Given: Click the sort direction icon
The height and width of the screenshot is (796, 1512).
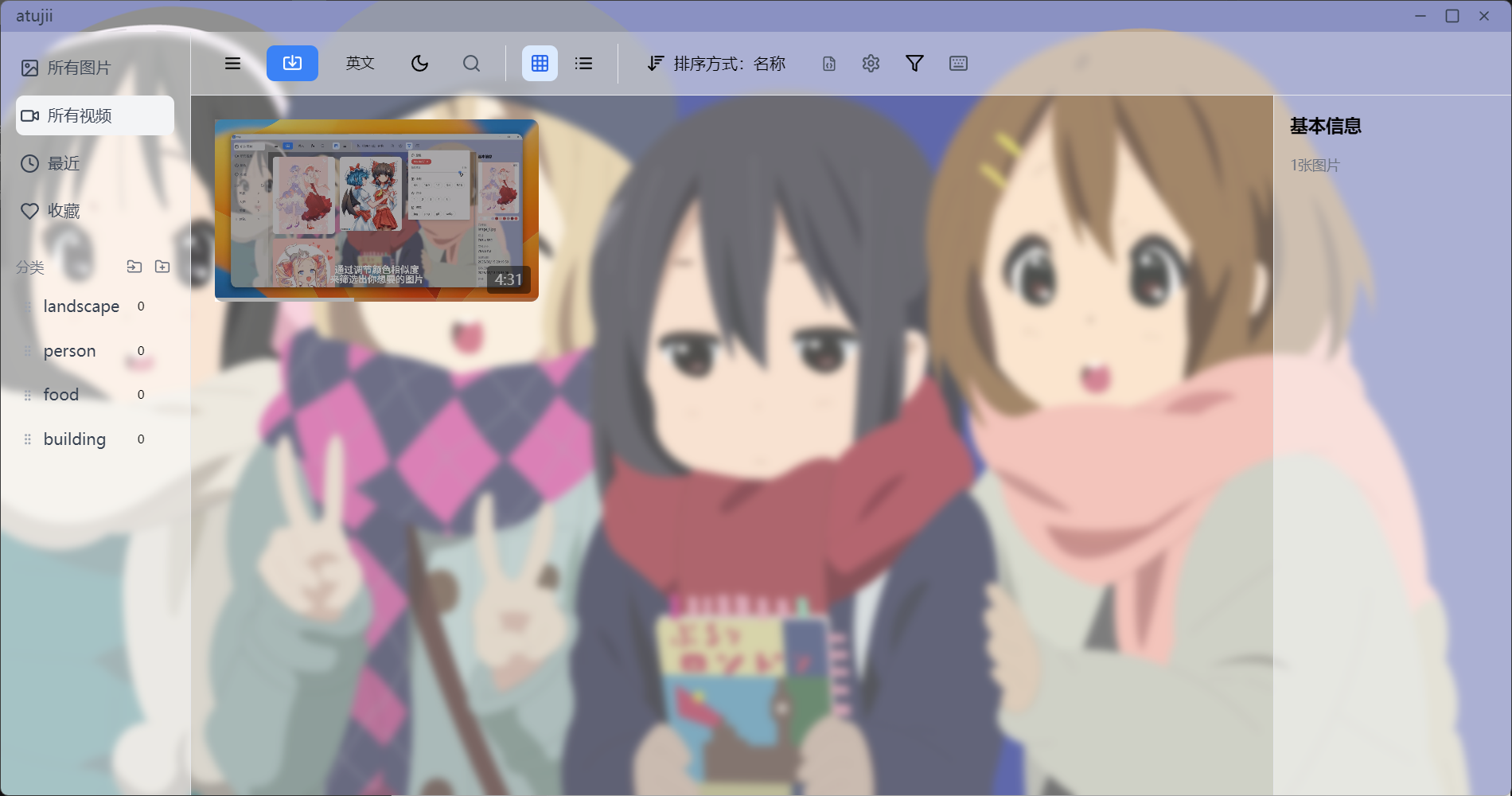Looking at the screenshot, I should pos(654,64).
